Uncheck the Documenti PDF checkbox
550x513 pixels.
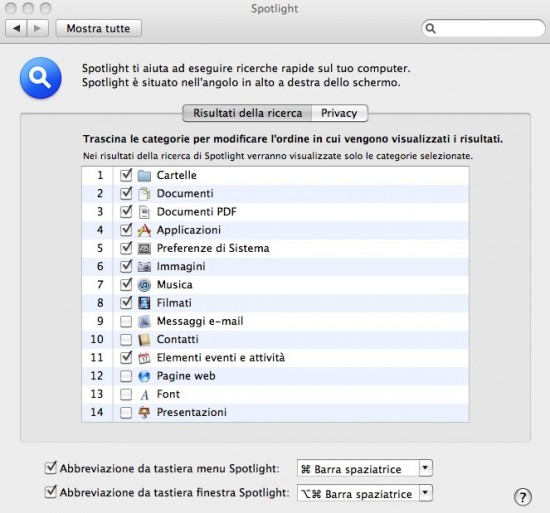[126, 211]
